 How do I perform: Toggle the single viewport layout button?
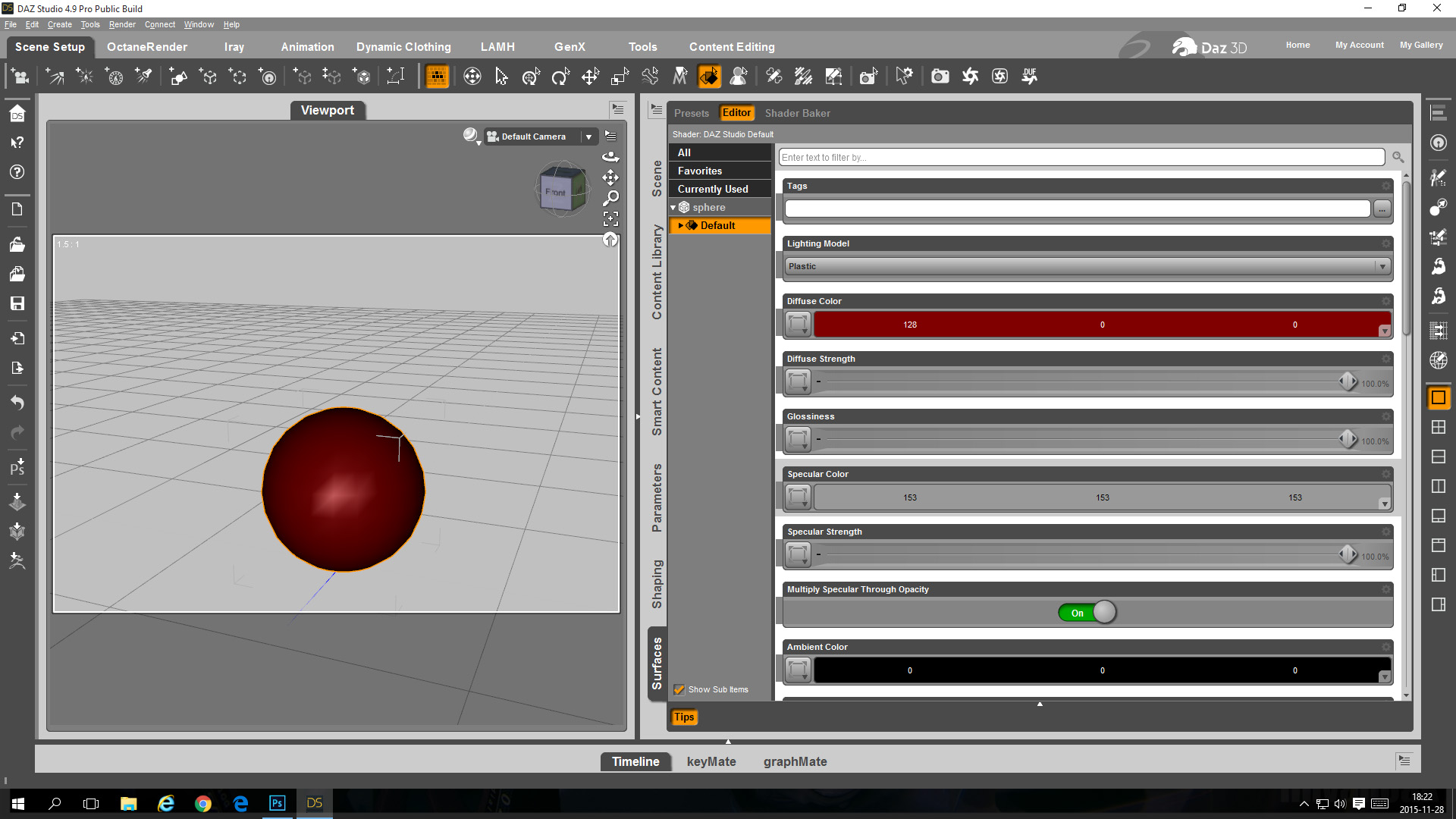click(x=1438, y=397)
